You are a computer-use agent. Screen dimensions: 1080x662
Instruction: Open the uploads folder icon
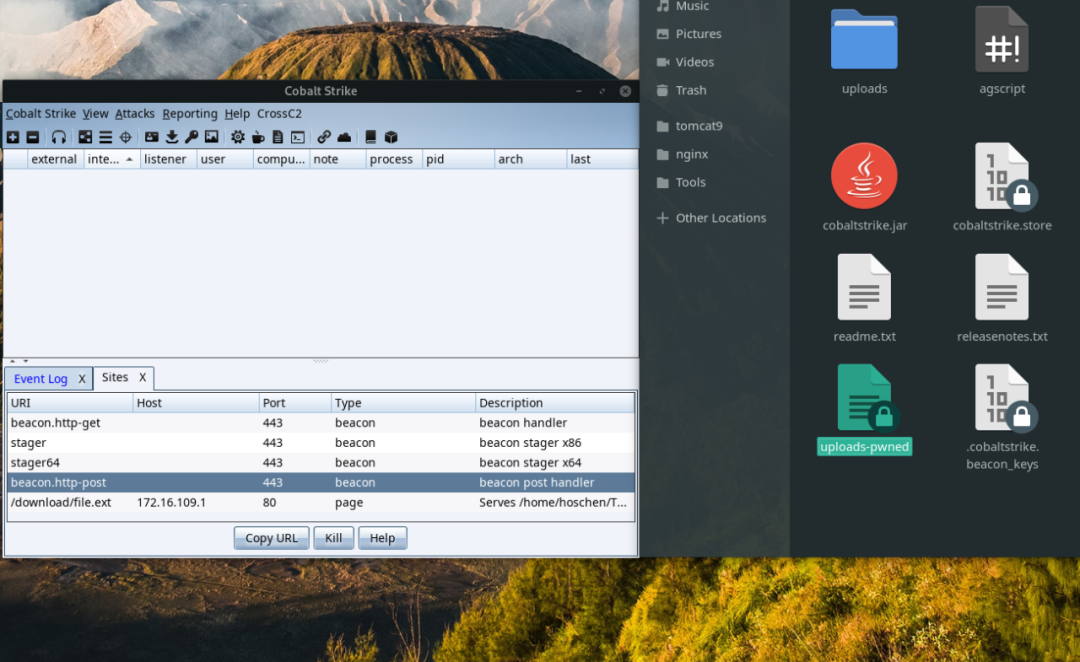[864, 40]
